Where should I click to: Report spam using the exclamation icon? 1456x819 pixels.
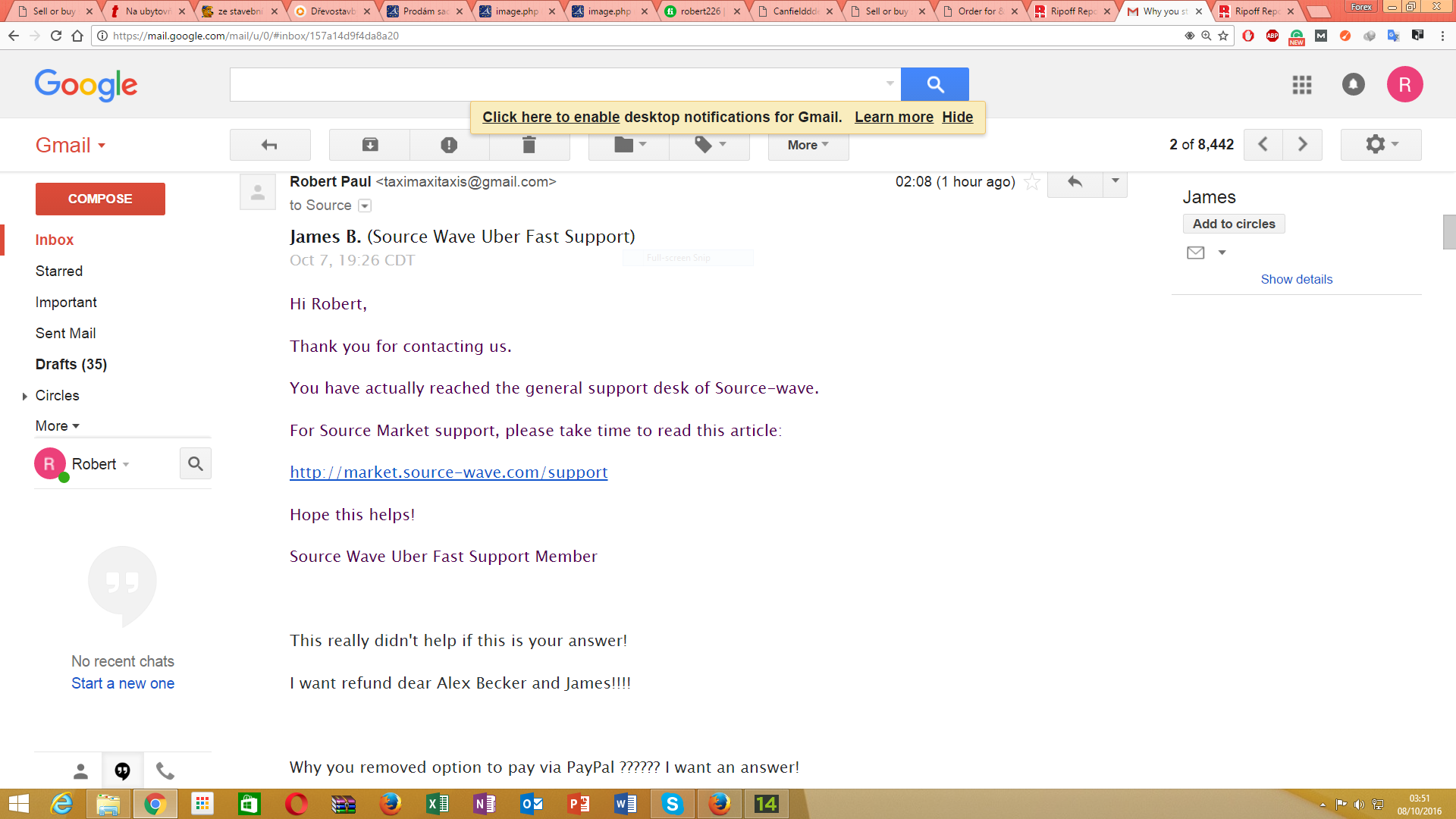tap(449, 145)
